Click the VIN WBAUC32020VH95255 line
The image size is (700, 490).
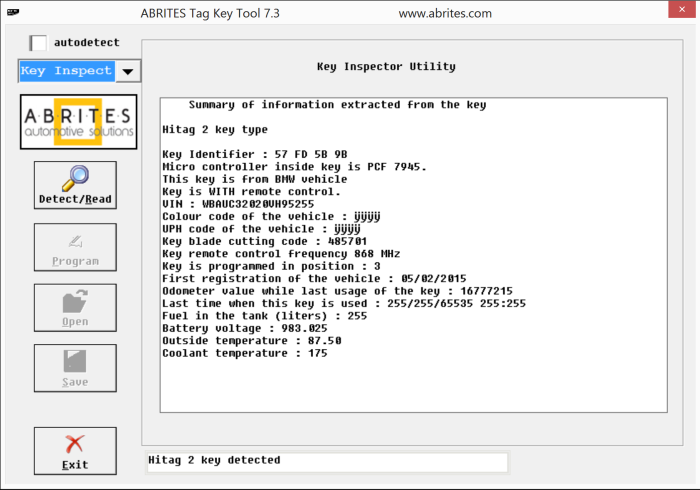238,204
